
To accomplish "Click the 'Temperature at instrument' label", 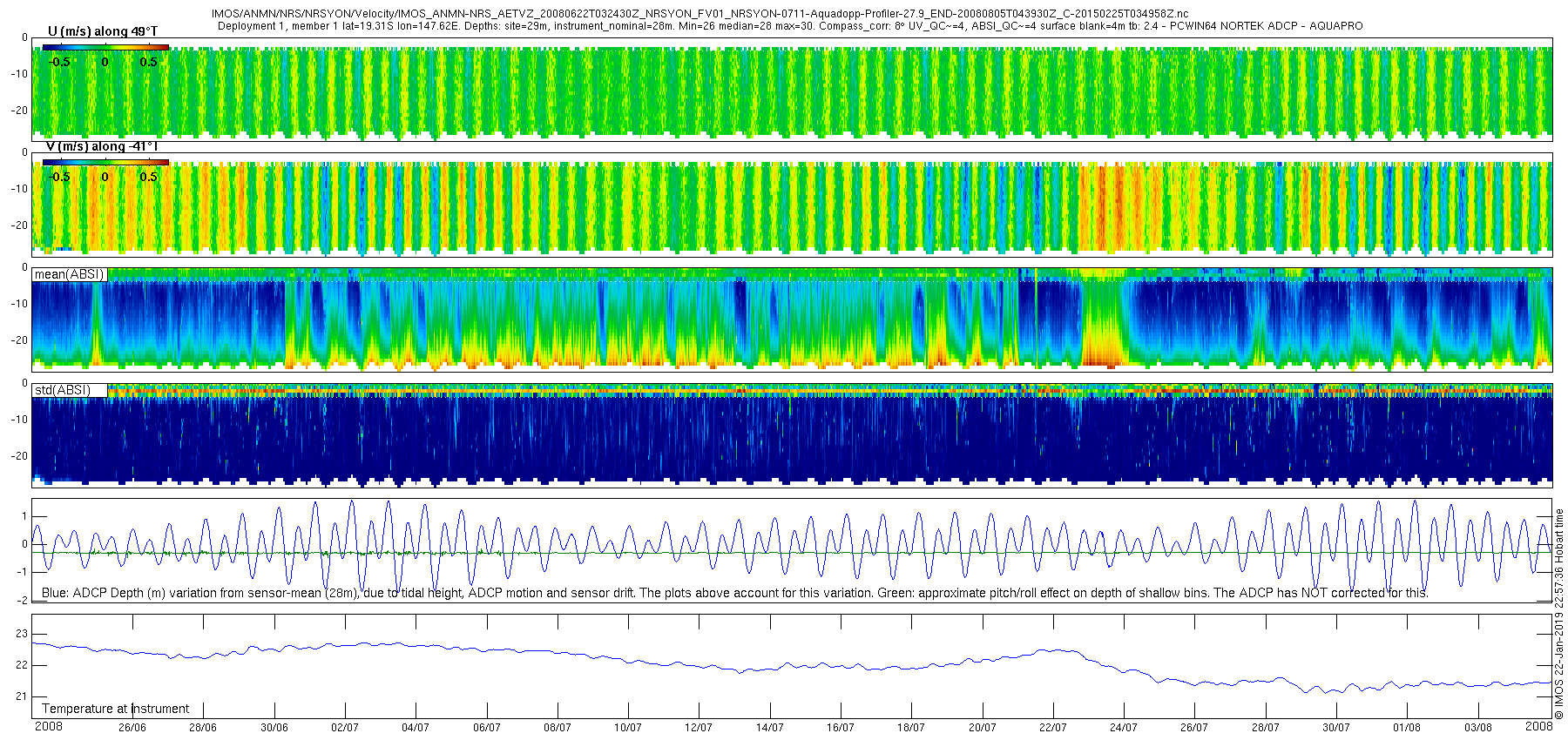I will [115, 709].
